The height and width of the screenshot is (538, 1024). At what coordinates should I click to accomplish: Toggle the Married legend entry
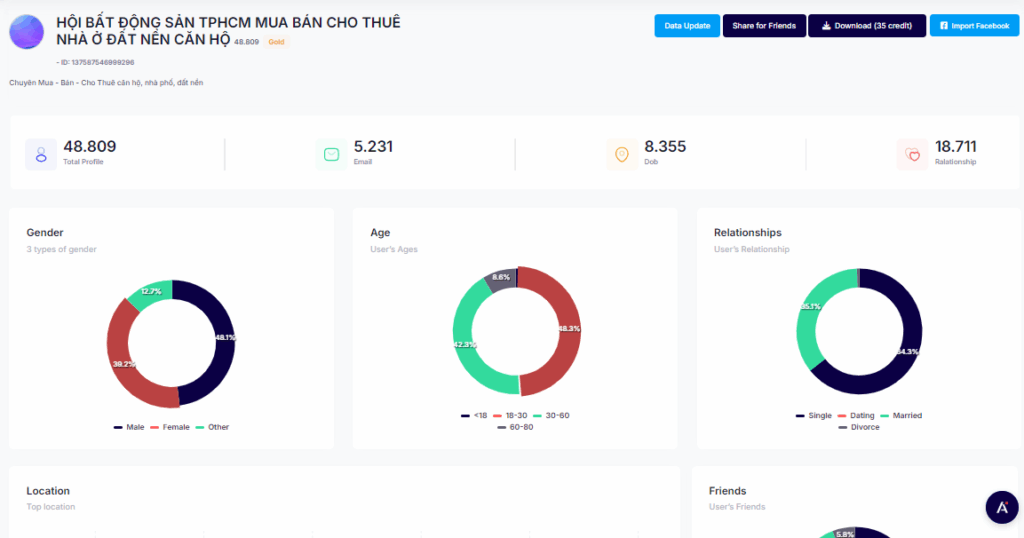click(901, 415)
